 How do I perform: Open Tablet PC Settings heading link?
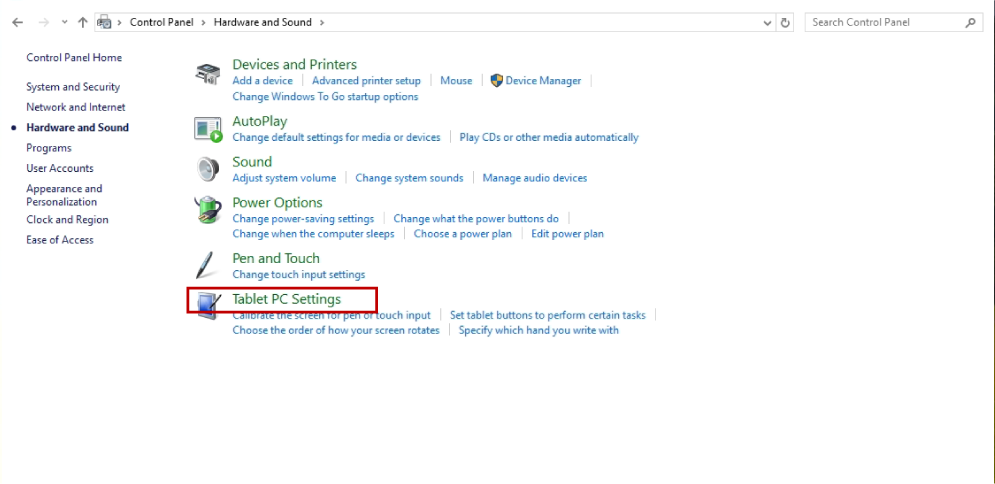point(286,299)
